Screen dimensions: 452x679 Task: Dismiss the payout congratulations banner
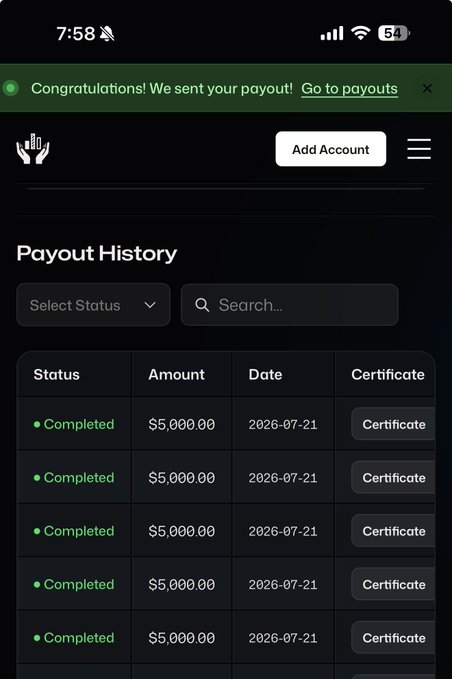coord(427,88)
